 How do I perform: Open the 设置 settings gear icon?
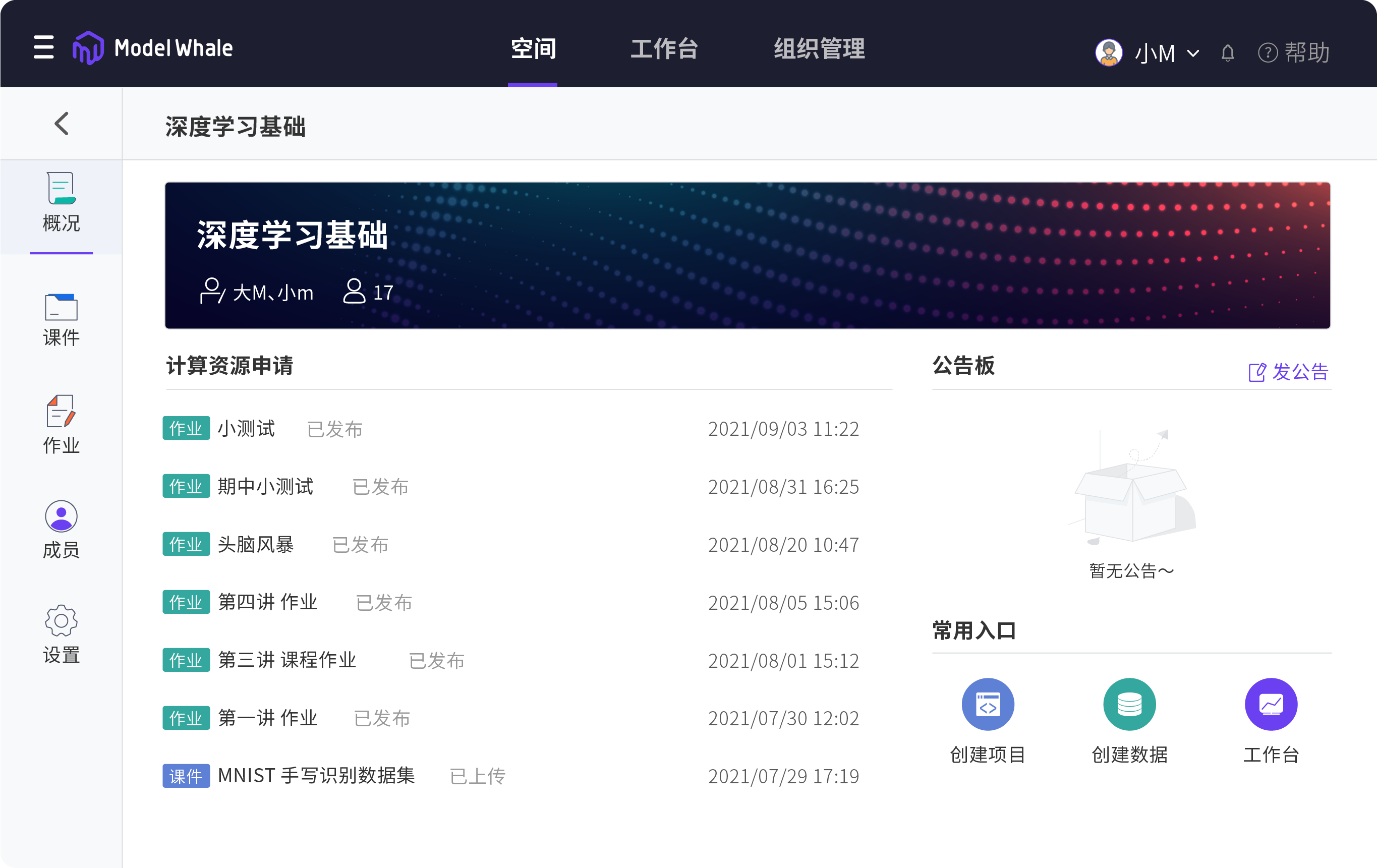61,621
